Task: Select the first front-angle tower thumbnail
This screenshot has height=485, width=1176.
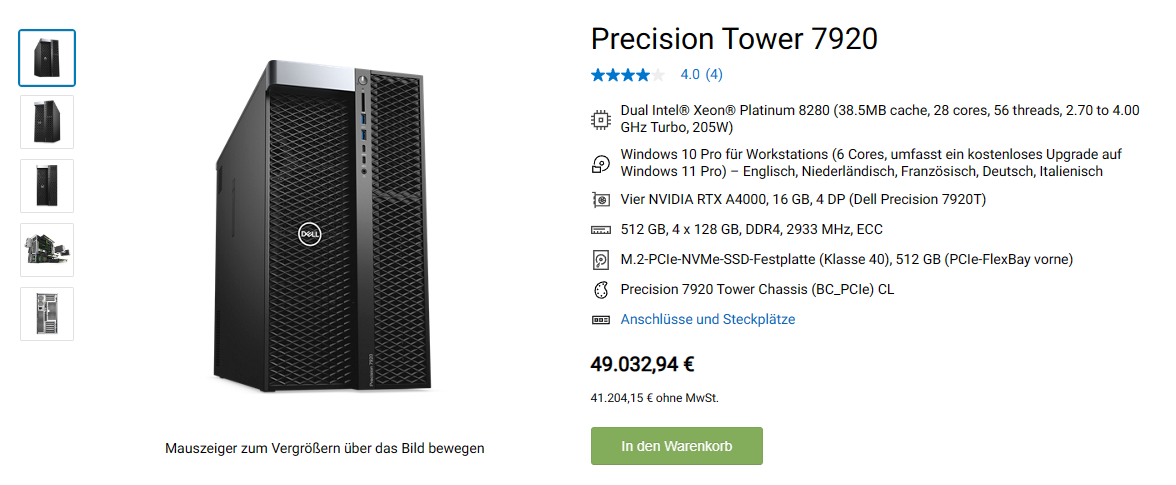Action: pyautogui.click(x=47, y=58)
